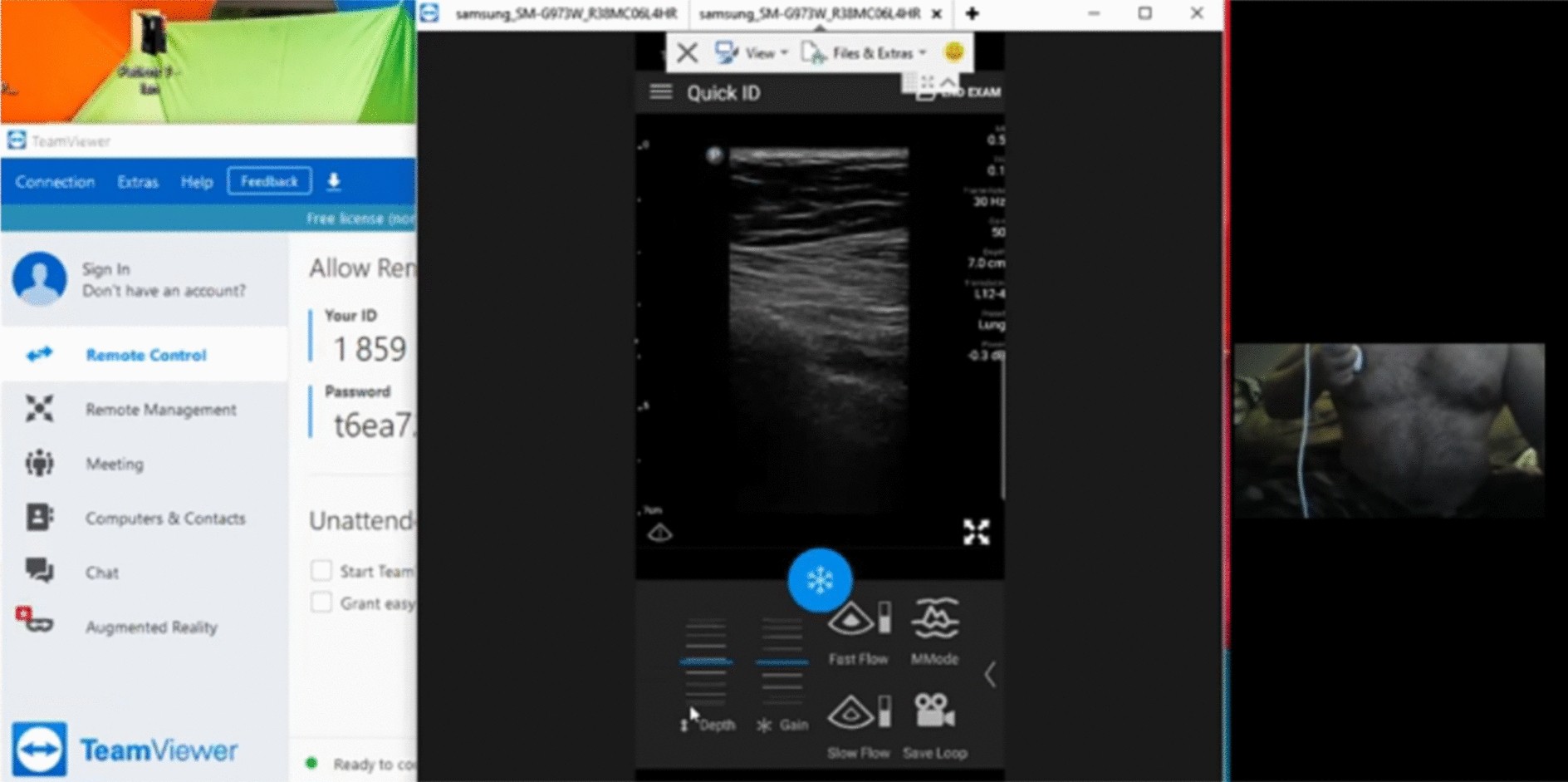
Task: Expand ultrasound image to fullscreen
Action: tap(977, 532)
